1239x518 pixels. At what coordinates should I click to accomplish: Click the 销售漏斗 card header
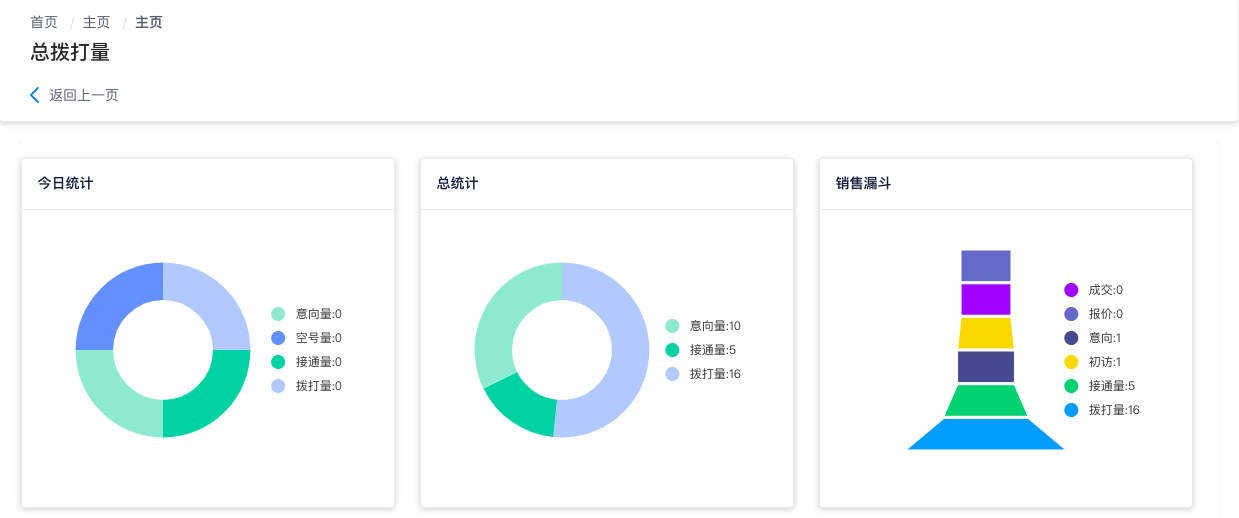point(1006,184)
